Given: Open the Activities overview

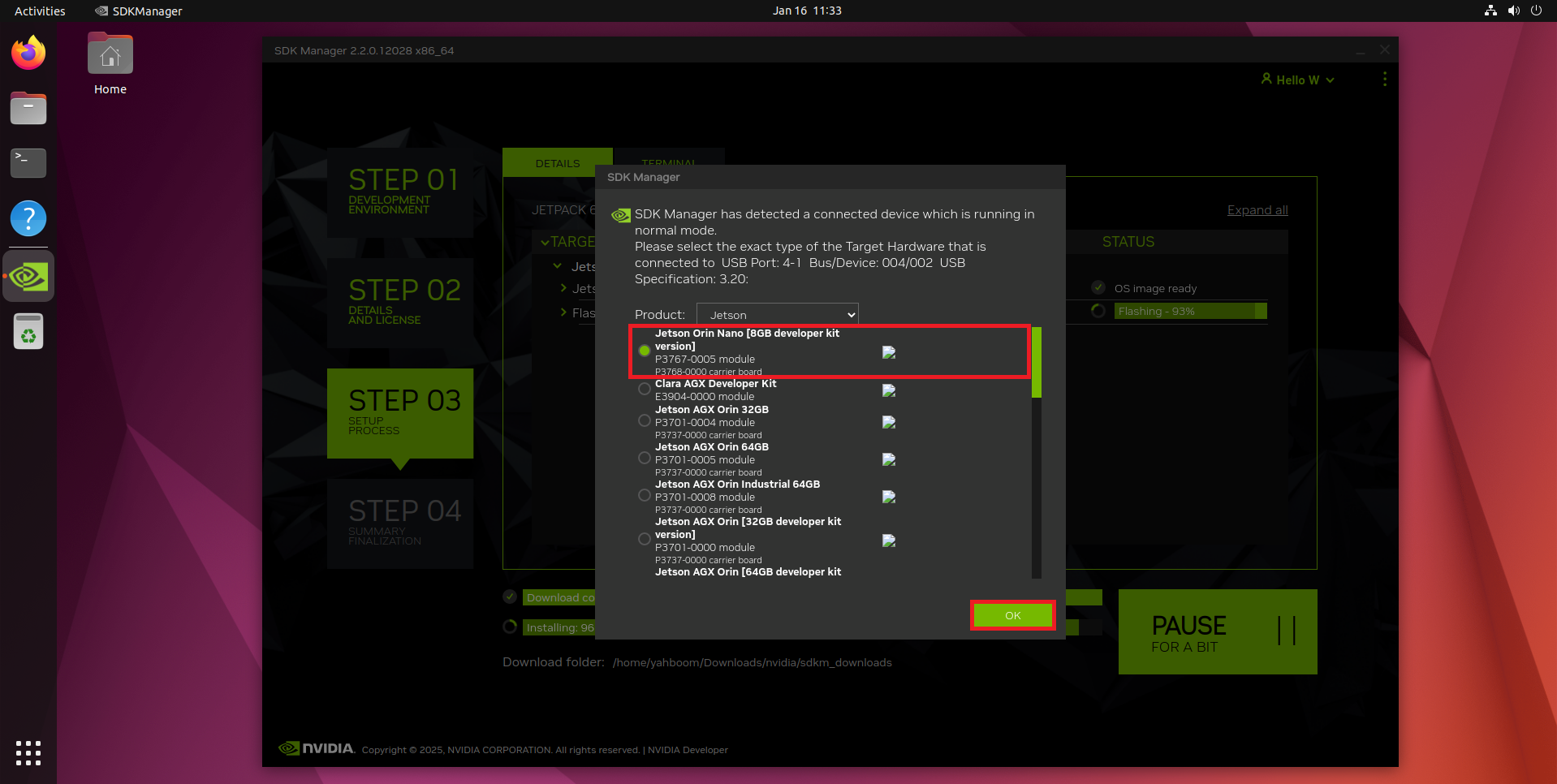Looking at the screenshot, I should [40, 11].
